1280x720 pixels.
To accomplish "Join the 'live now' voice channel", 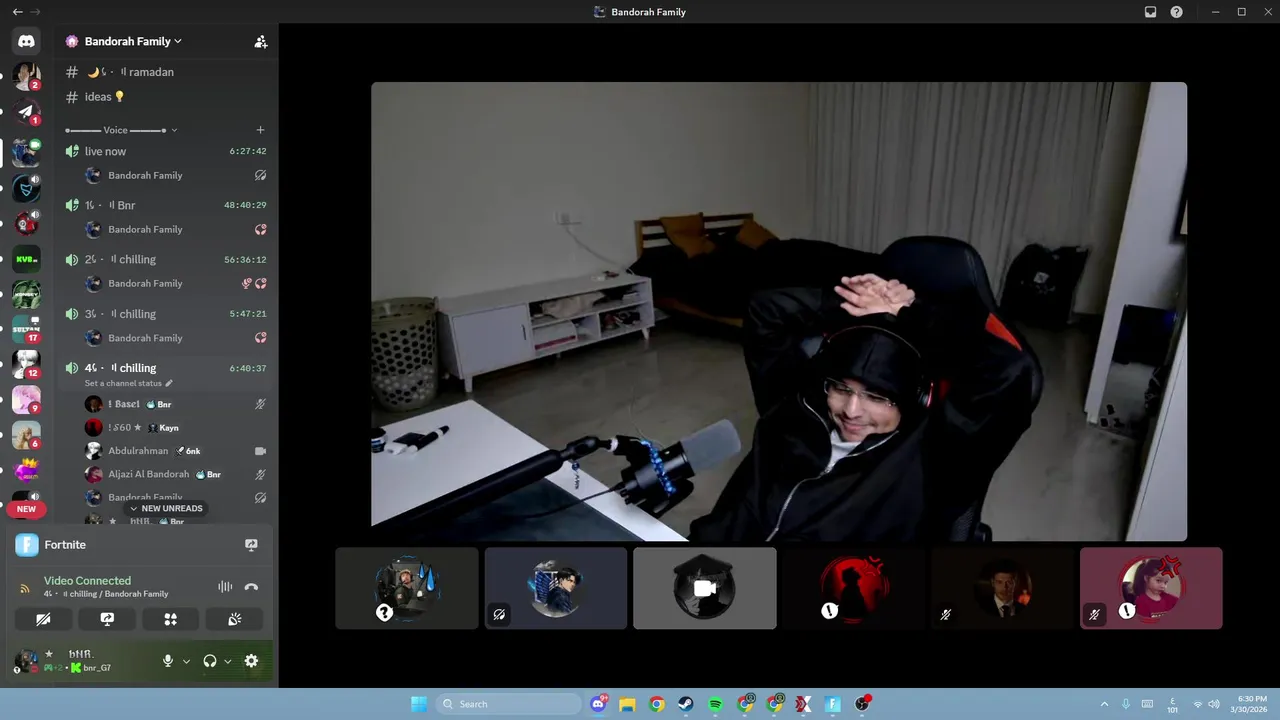I will pos(166,151).
